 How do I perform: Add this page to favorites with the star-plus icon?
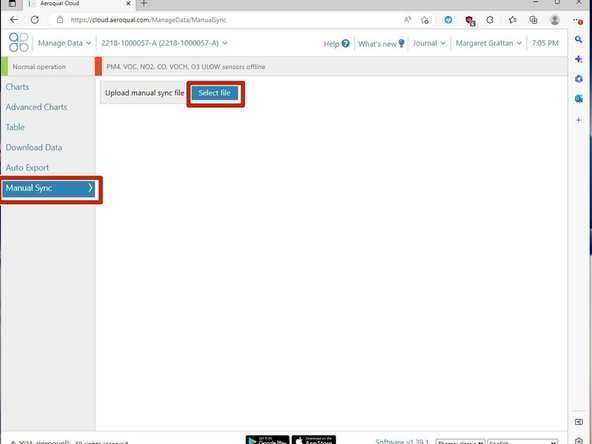(425, 20)
